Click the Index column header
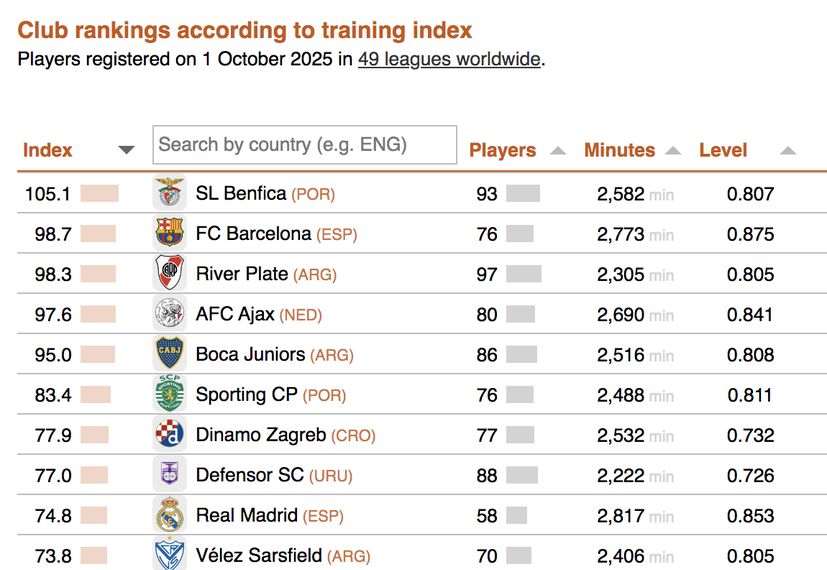Screen dimensions: 827x570 [48, 150]
